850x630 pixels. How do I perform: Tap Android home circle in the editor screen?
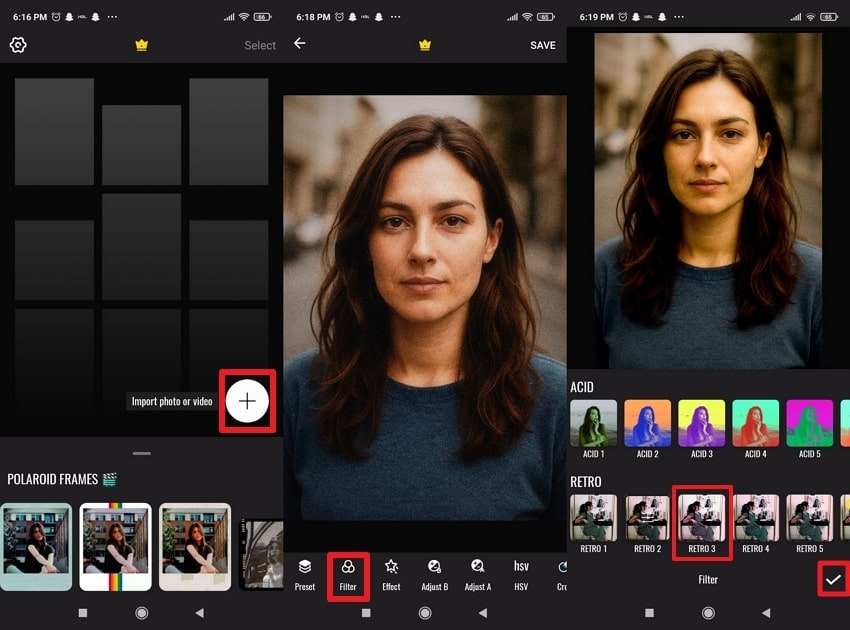click(425, 613)
